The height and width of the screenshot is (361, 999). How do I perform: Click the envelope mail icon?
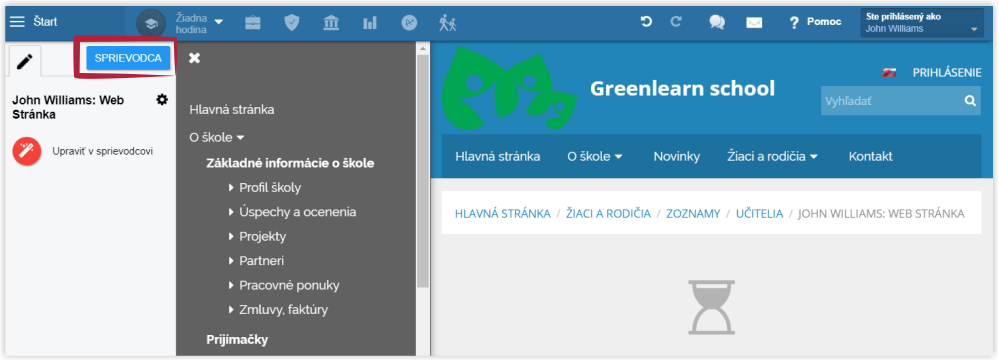pyautogui.click(x=754, y=22)
